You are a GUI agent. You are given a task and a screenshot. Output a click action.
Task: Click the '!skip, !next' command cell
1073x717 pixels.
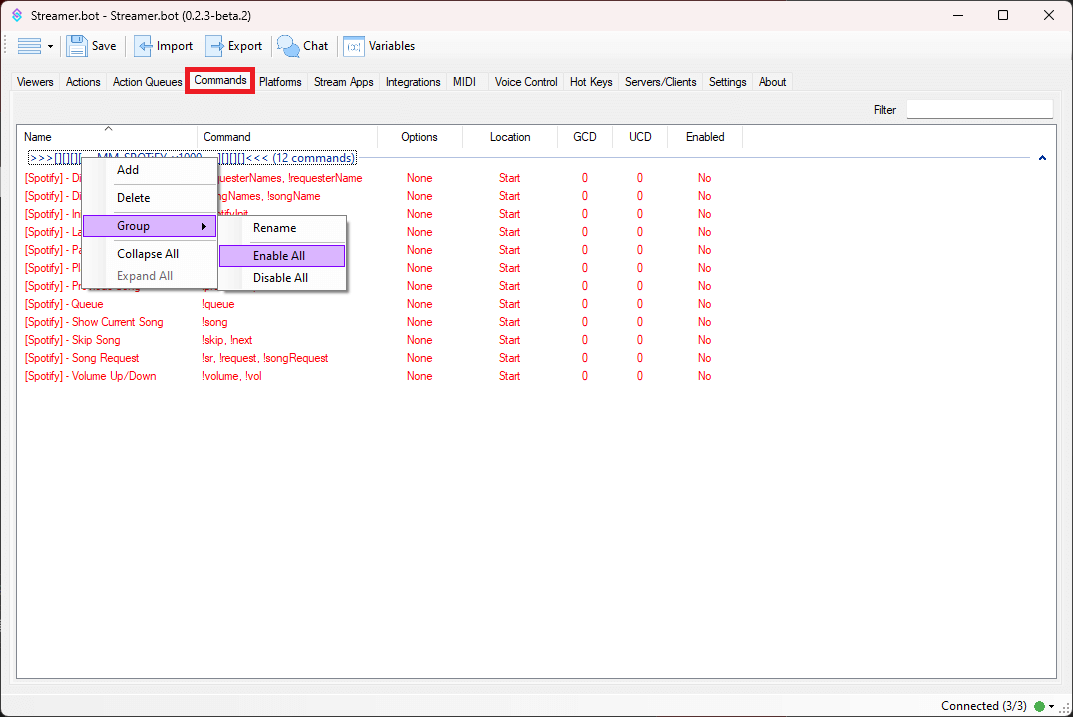pos(227,340)
